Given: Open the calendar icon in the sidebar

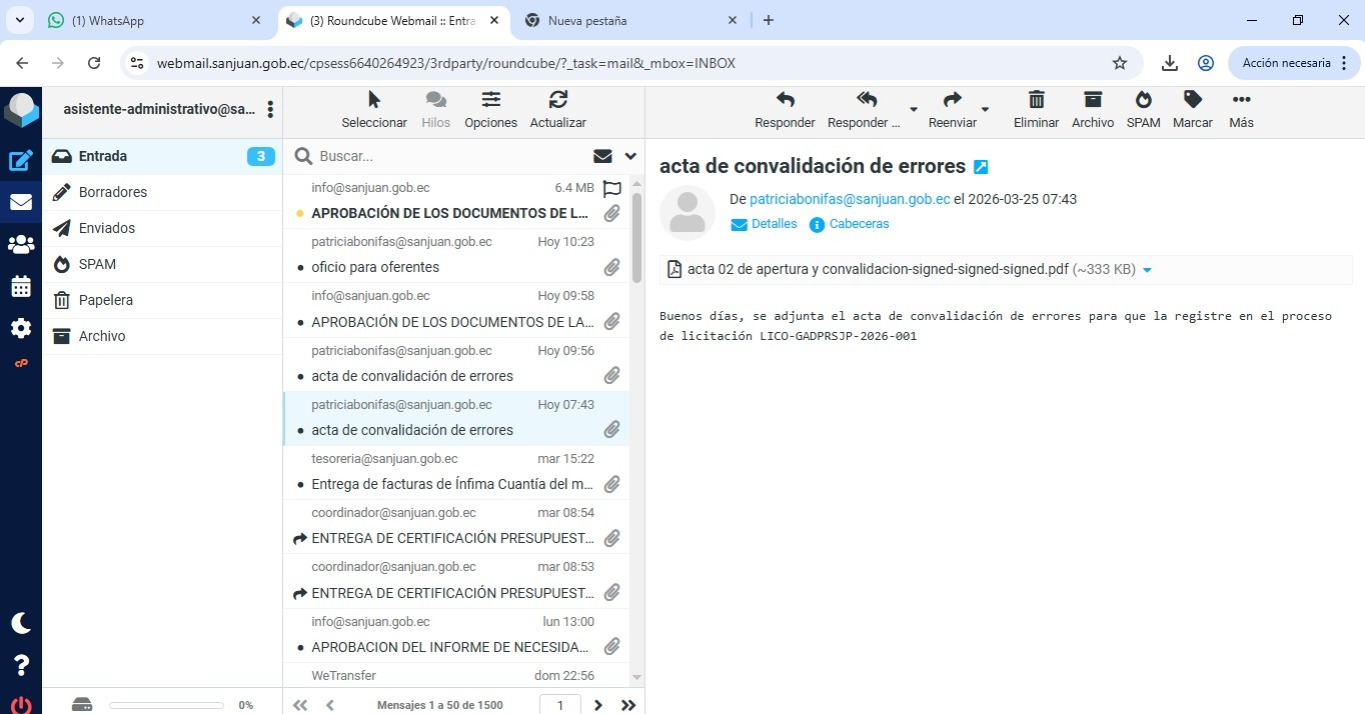Looking at the screenshot, I should tap(20, 287).
